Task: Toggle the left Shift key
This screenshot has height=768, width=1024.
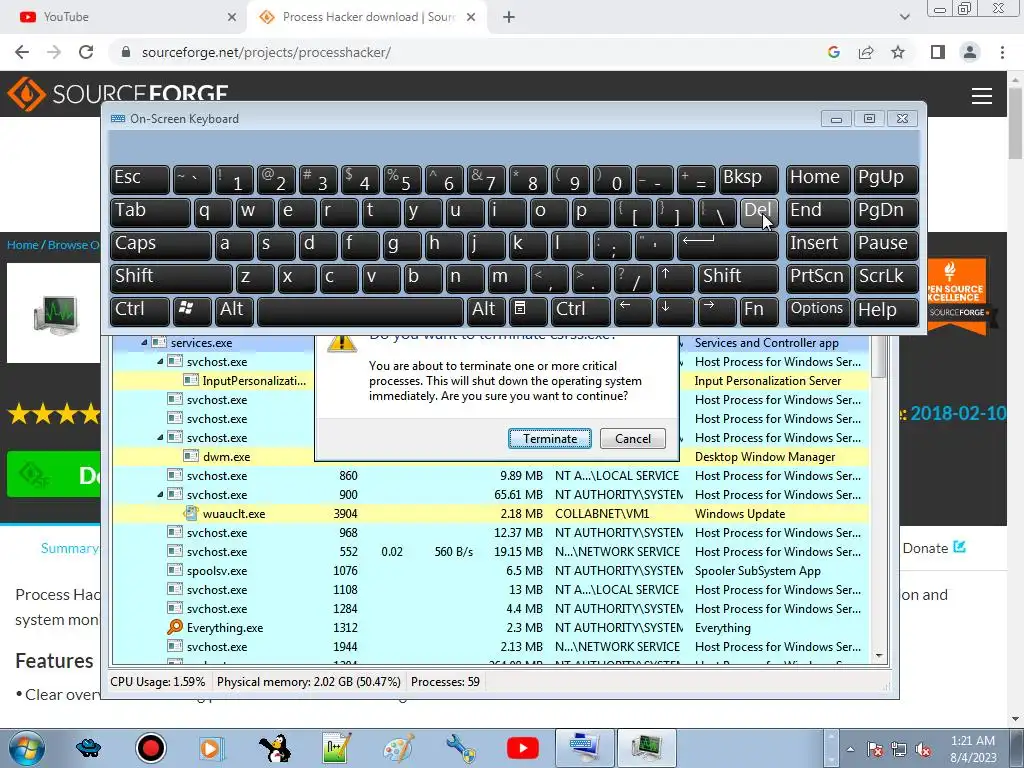Action: (171, 278)
